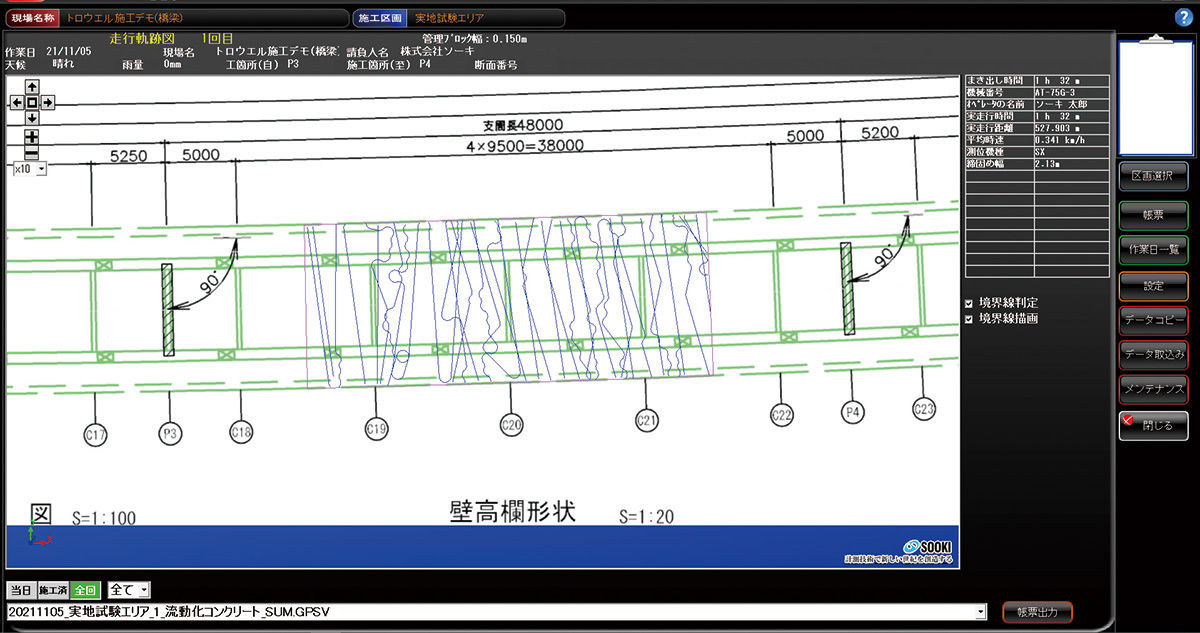Screen dimensions: 1200x633
Task: Zoom out using the minus icon
Action: [31, 153]
